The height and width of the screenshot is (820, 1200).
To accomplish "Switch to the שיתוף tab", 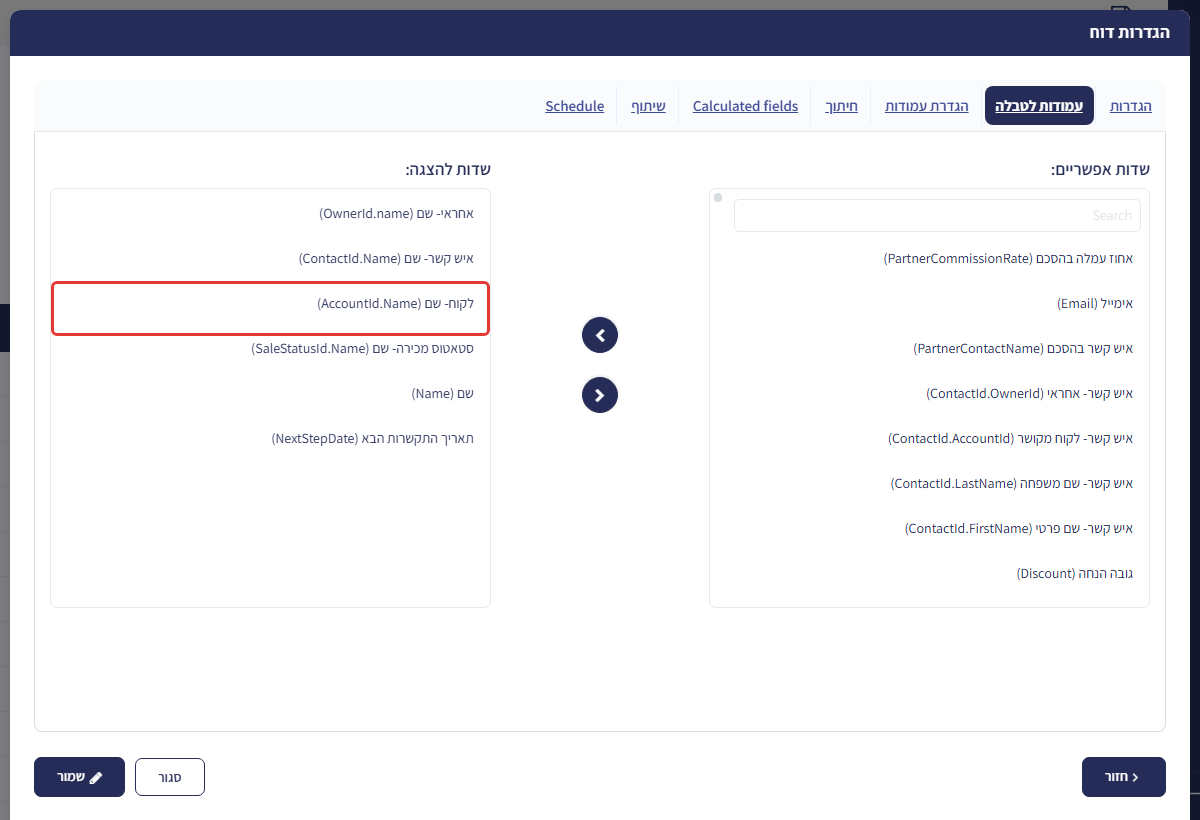I will (x=648, y=106).
